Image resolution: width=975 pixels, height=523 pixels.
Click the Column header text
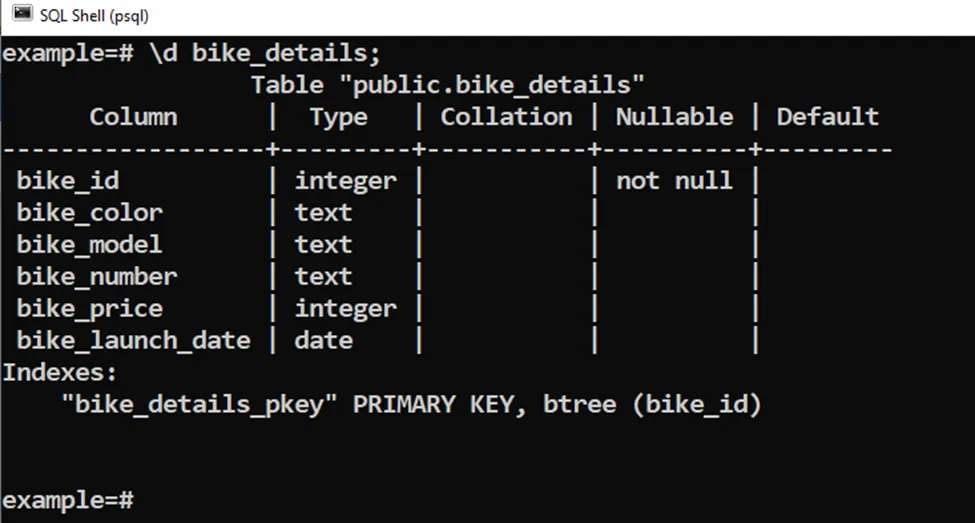tap(133, 117)
